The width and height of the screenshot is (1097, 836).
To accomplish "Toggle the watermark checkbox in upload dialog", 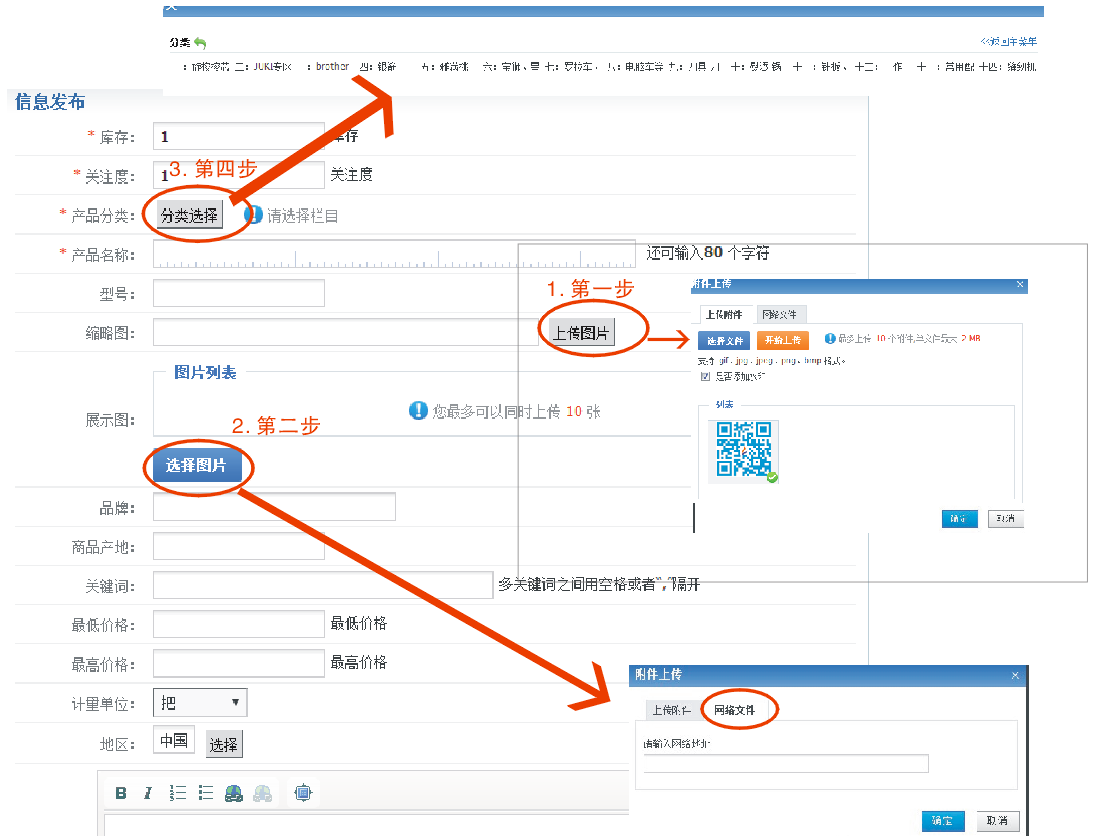I will (705, 377).
